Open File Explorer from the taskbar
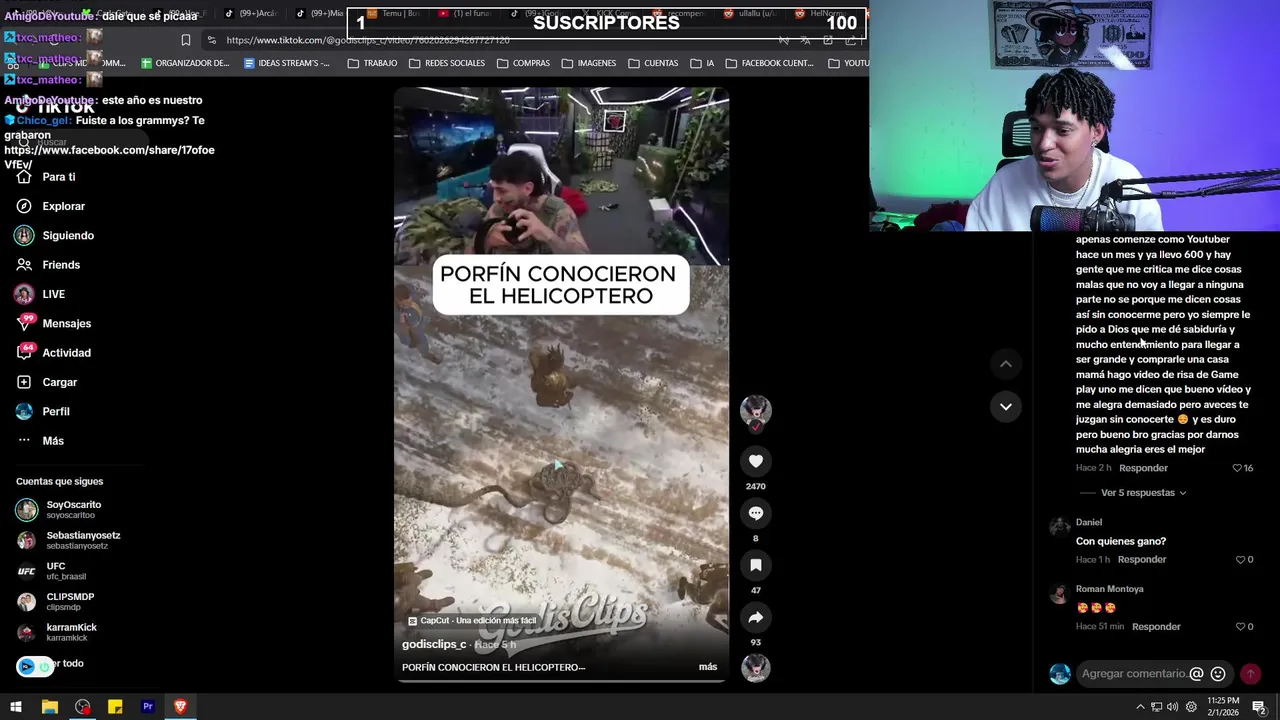This screenshot has width=1280, height=720. pos(49,707)
